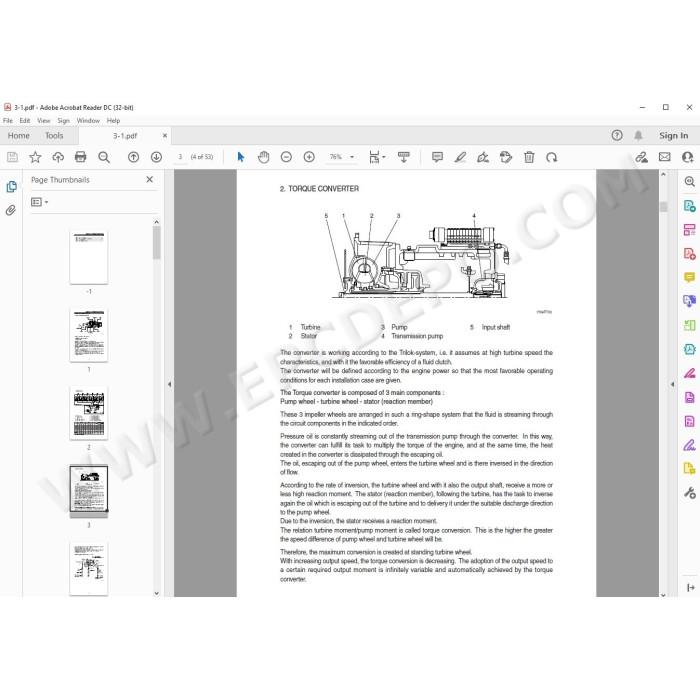This screenshot has width=700, height=700.
Task: Click the page number input field
Action: pyautogui.click(x=180, y=157)
